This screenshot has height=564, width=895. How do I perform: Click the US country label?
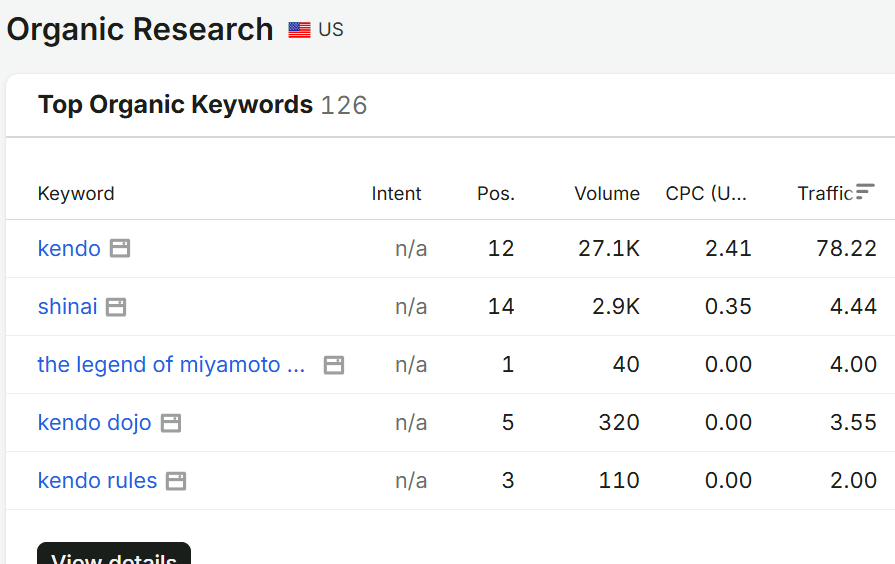coord(331,30)
